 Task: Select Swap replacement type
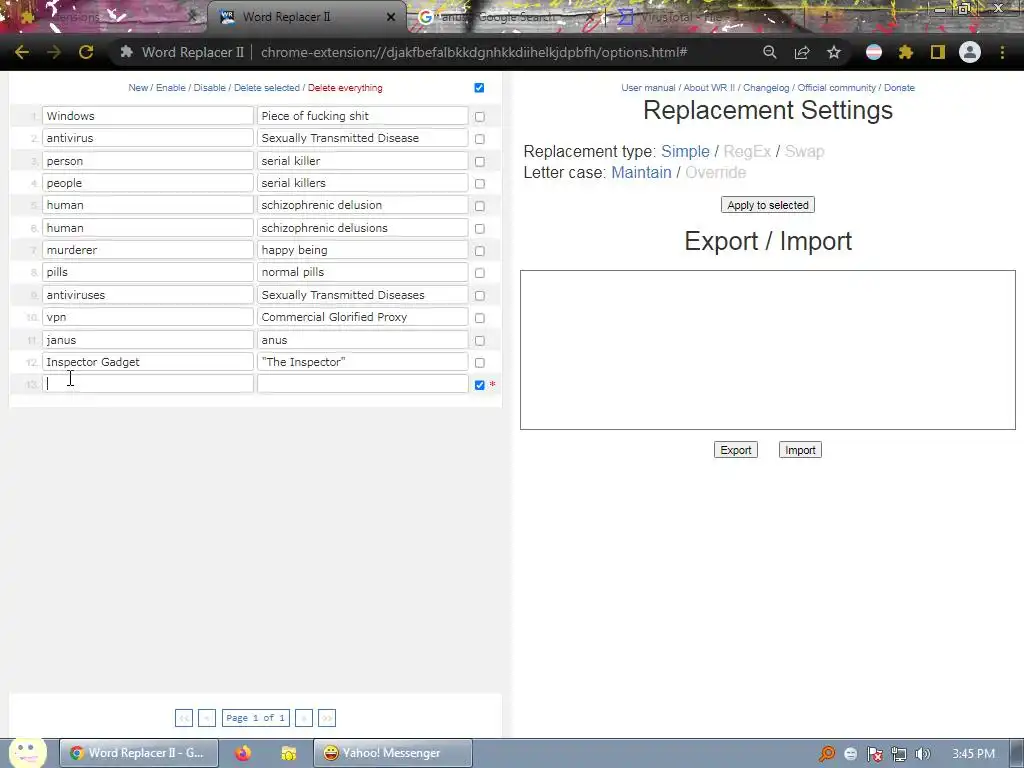coord(804,152)
